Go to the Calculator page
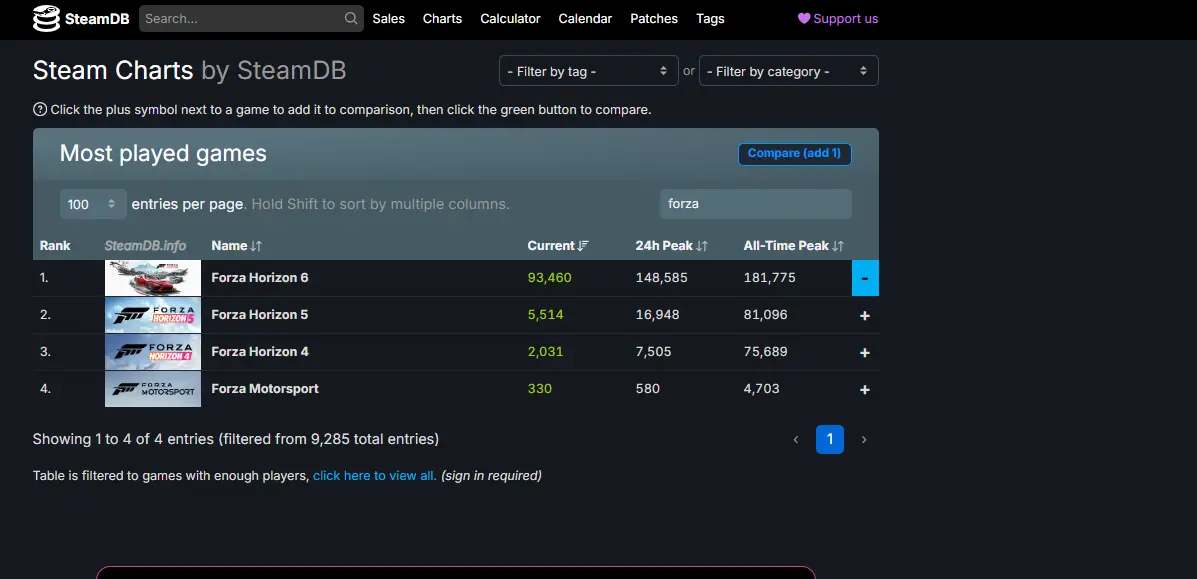The width and height of the screenshot is (1197, 579). click(510, 18)
